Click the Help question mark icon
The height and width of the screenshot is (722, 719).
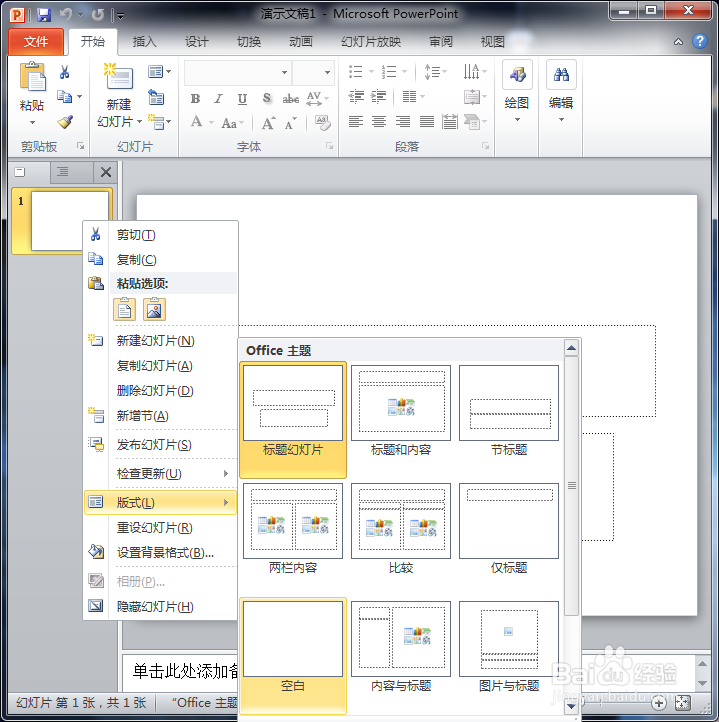(700, 41)
